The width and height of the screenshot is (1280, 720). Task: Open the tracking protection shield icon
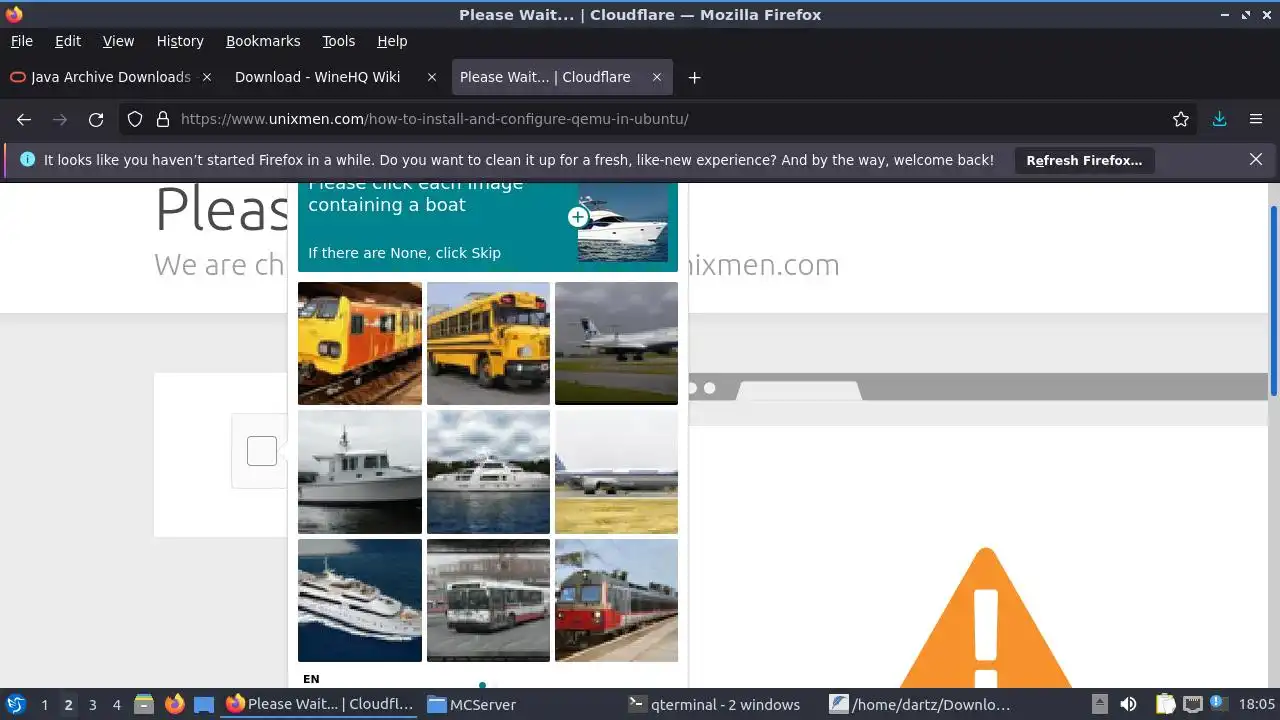click(135, 119)
